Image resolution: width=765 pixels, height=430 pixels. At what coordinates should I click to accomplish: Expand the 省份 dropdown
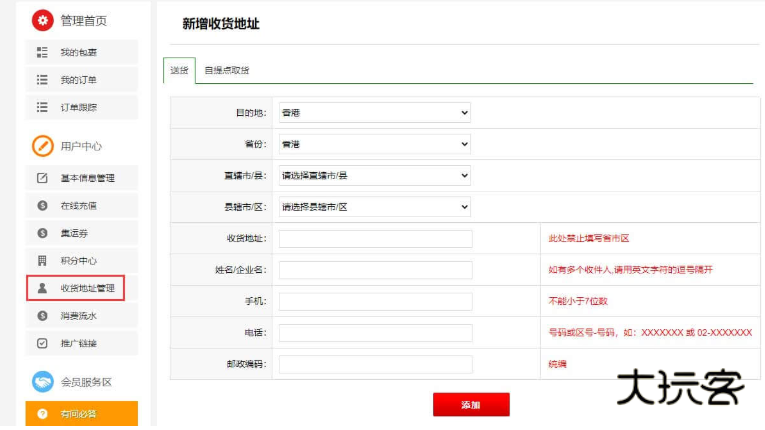click(373, 144)
